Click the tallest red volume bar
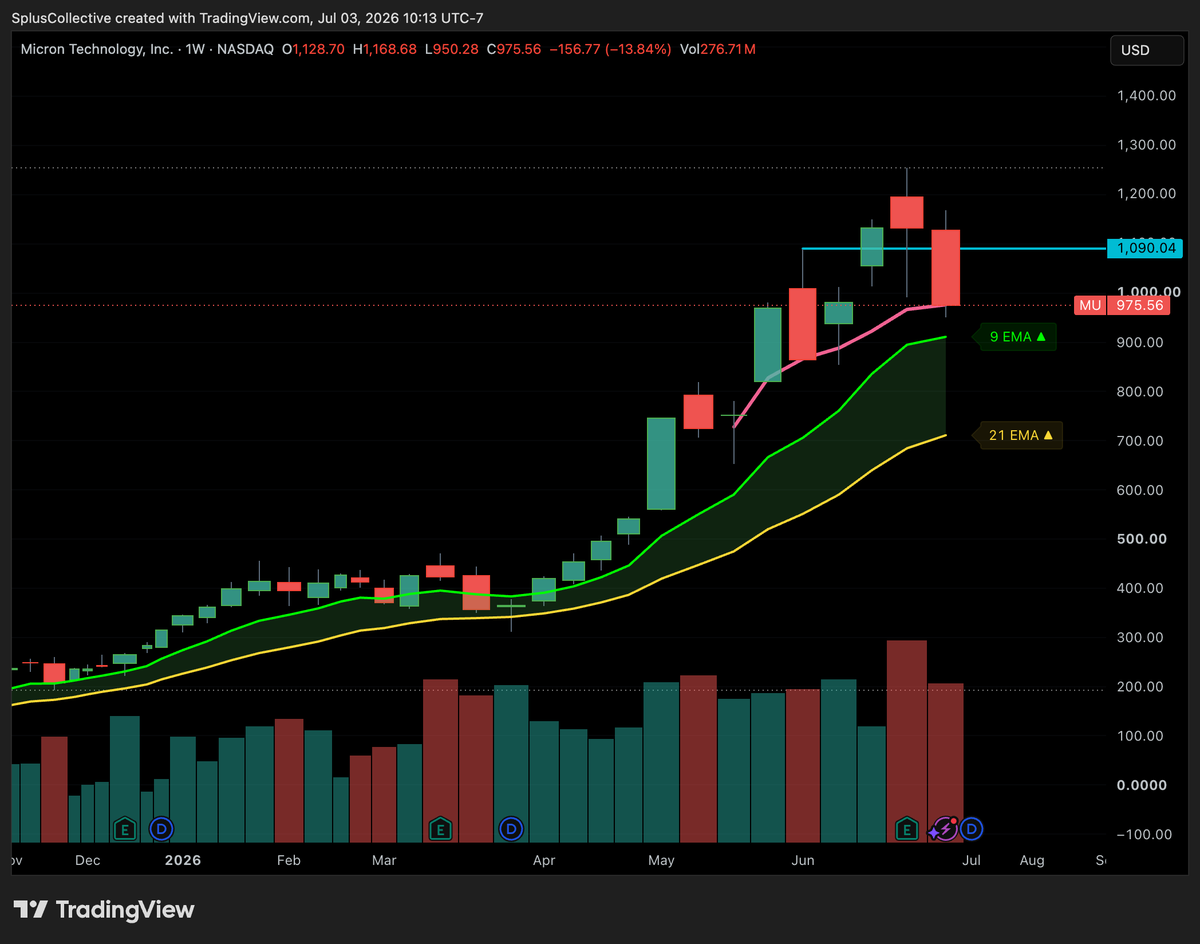 (x=907, y=741)
